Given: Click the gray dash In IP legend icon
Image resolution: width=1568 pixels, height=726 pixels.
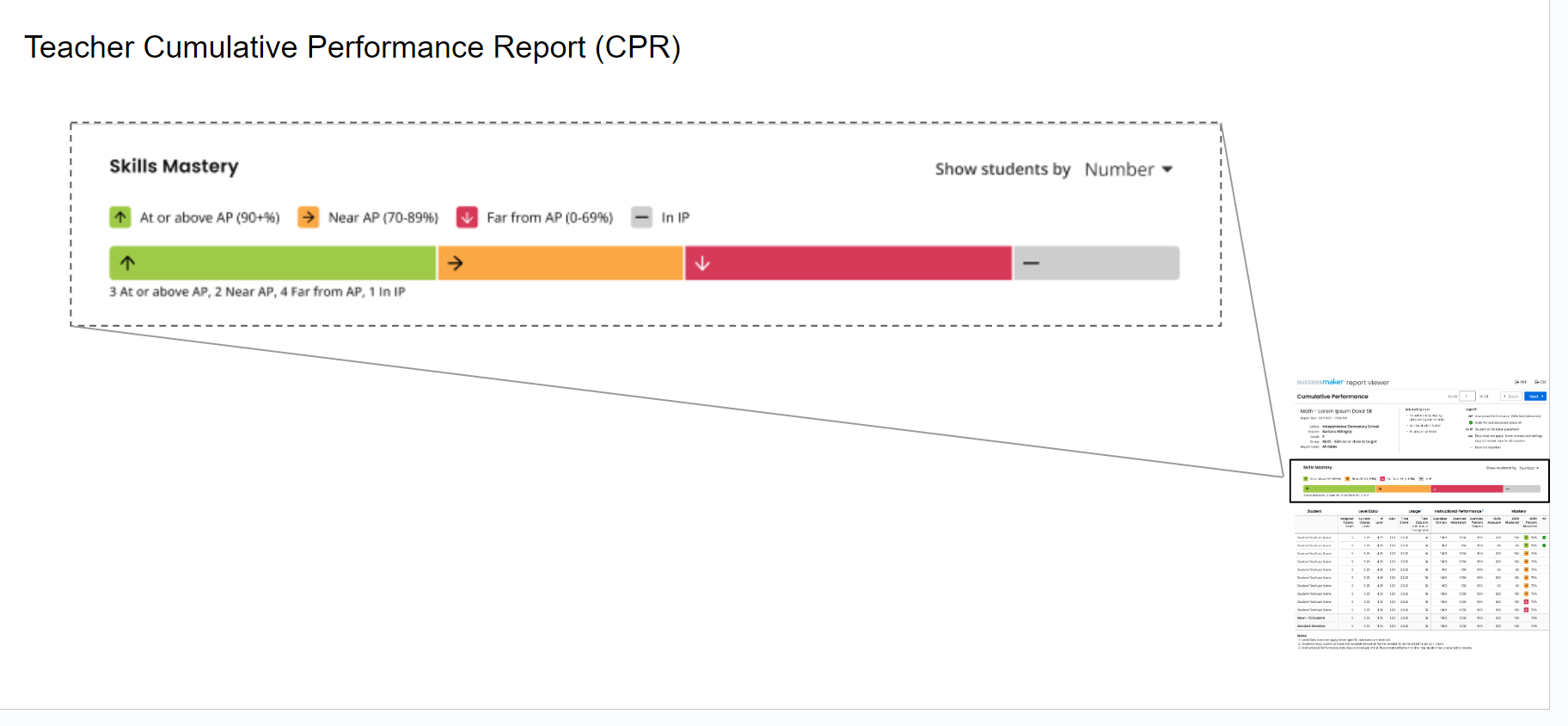Looking at the screenshot, I should point(641,218).
